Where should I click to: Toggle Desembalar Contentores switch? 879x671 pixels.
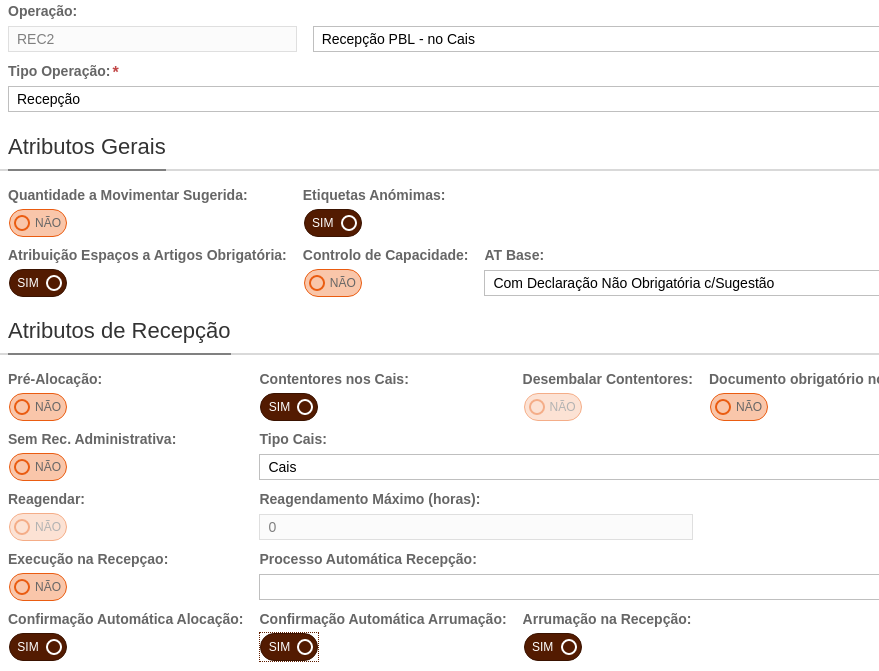tap(553, 407)
